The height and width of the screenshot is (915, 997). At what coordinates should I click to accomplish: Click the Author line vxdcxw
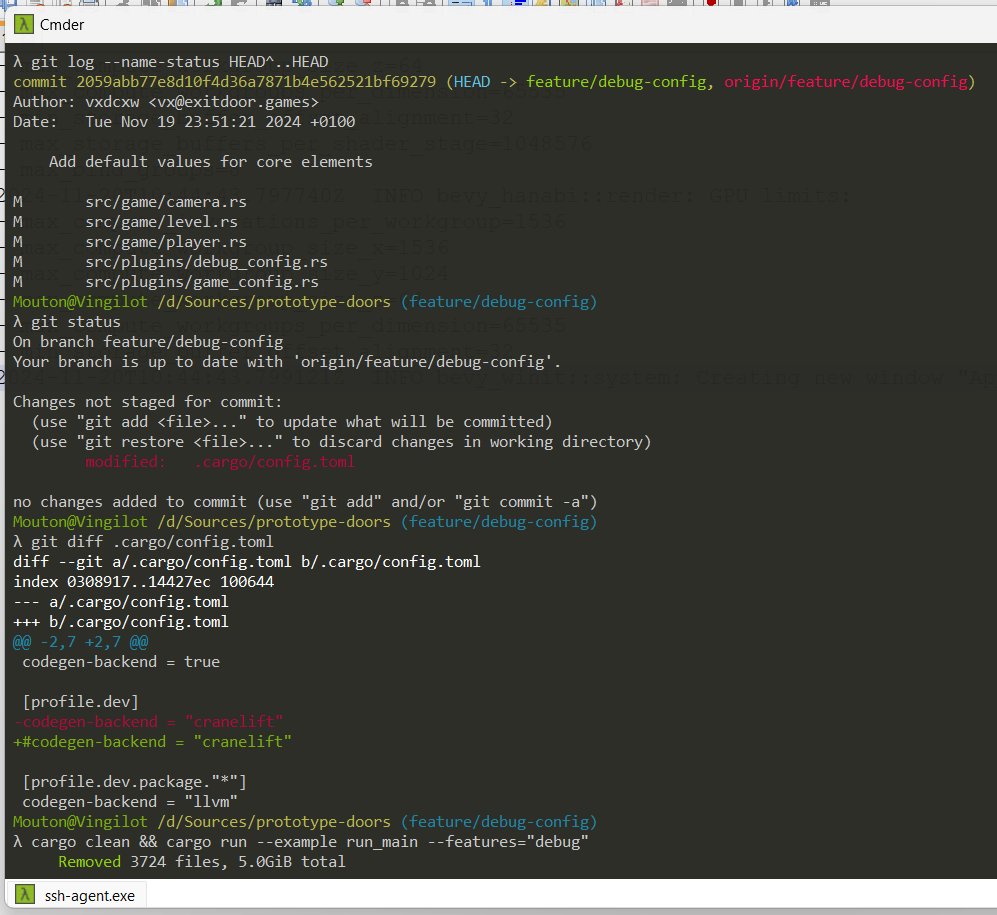coord(166,102)
